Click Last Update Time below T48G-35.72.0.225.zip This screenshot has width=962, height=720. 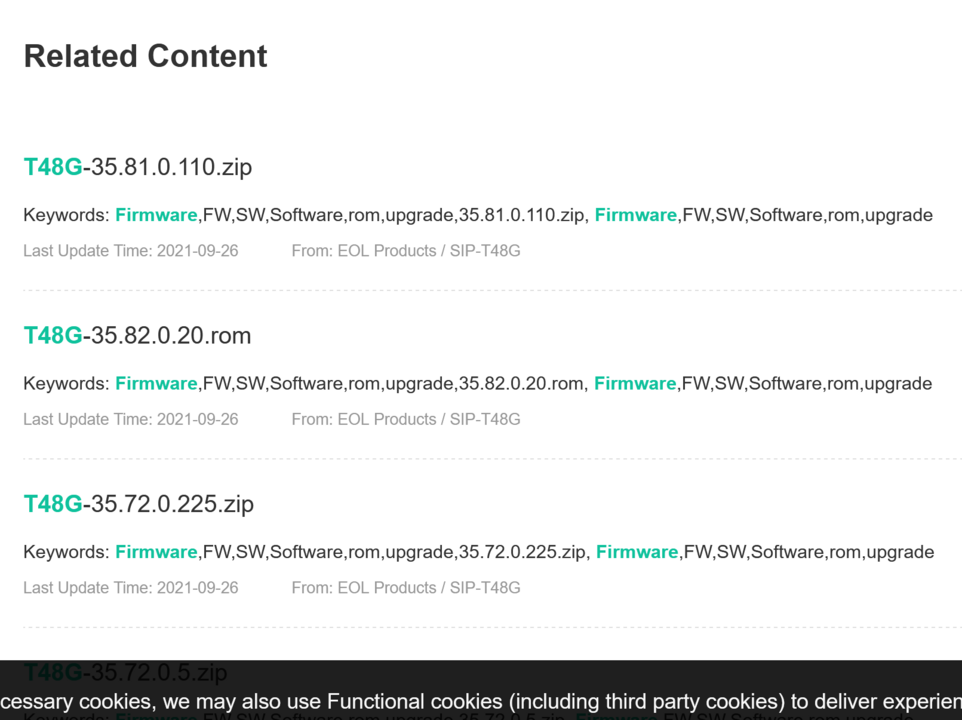click(x=131, y=587)
